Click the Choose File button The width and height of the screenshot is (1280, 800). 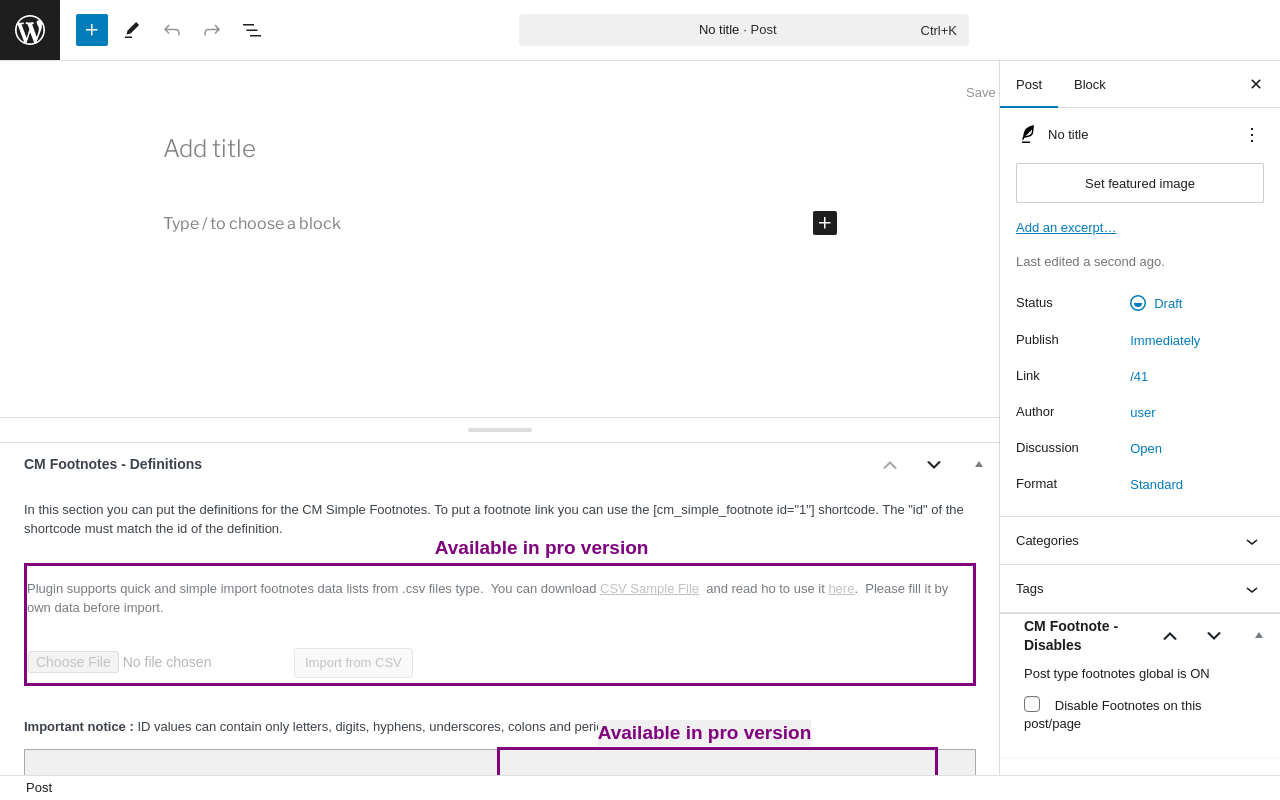tap(73, 662)
